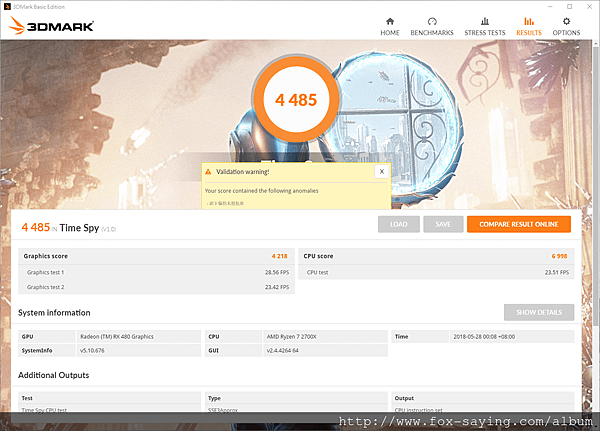This screenshot has width=600, height=431.
Task: Click the 28.56 FPS value
Action: pyautogui.click(x=277, y=273)
